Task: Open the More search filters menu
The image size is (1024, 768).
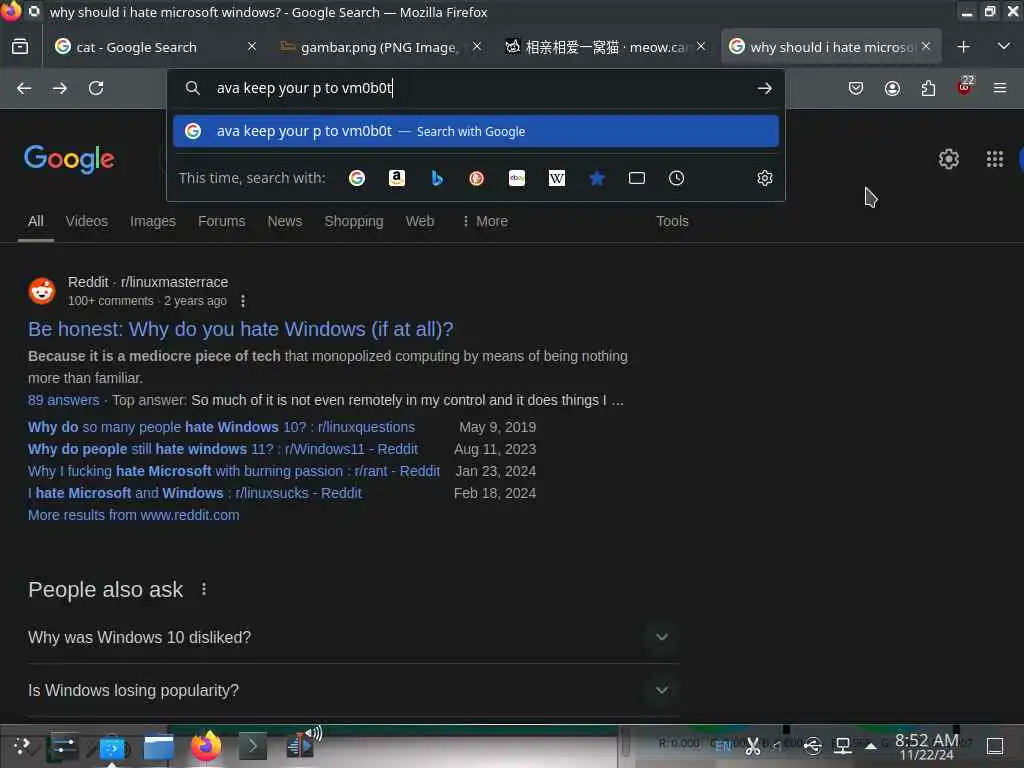Action: click(x=485, y=221)
